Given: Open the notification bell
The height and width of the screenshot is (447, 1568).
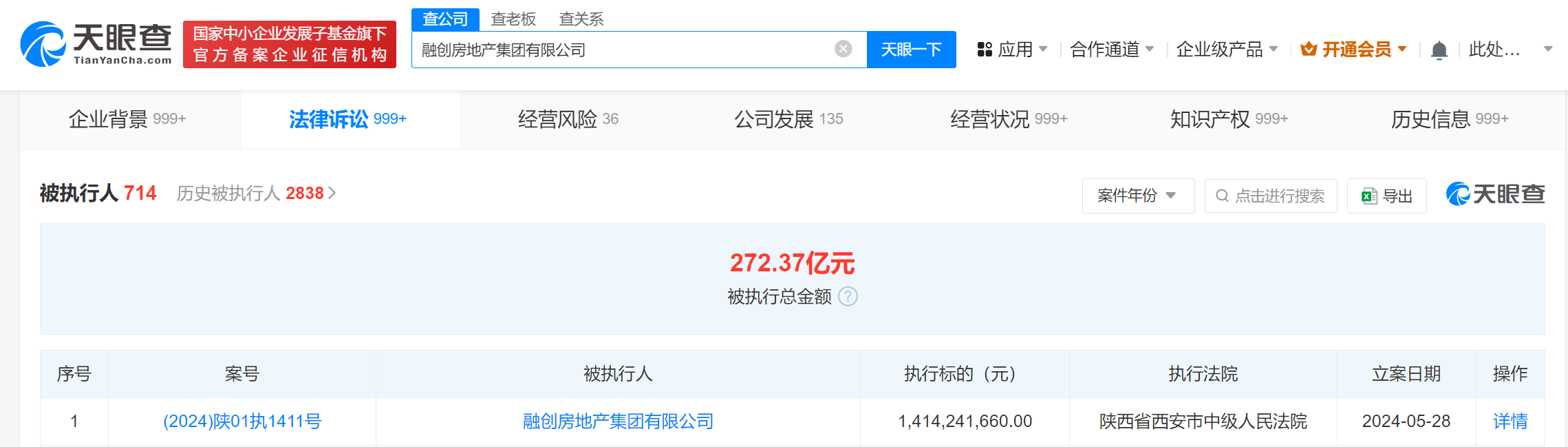Looking at the screenshot, I should 1439,50.
